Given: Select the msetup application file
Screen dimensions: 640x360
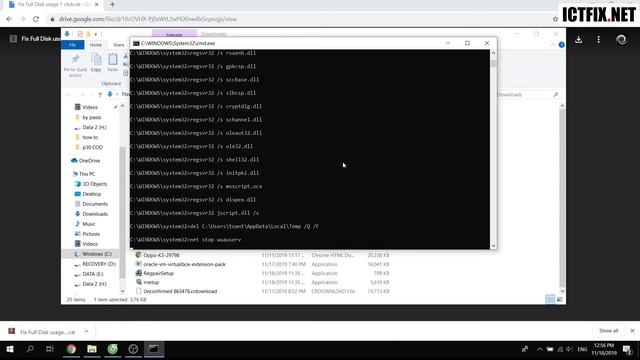Looking at the screenshot, I should click(x=151, y=282).
